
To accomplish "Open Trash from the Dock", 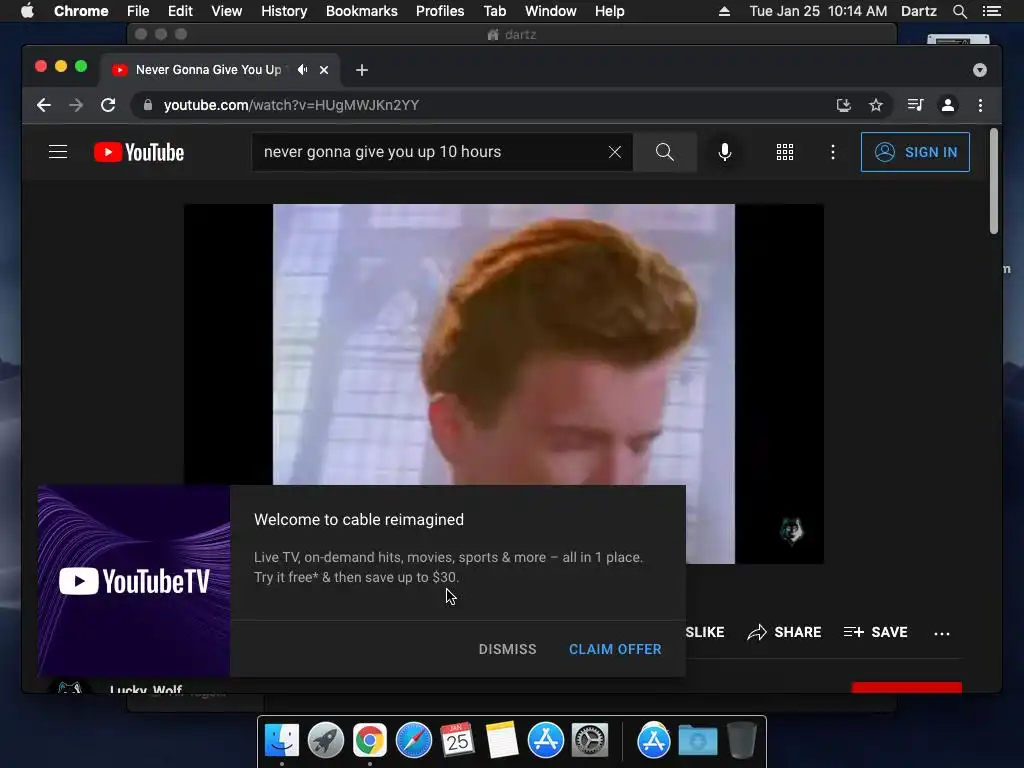I will pyautogui.click(x=742, y=741).
